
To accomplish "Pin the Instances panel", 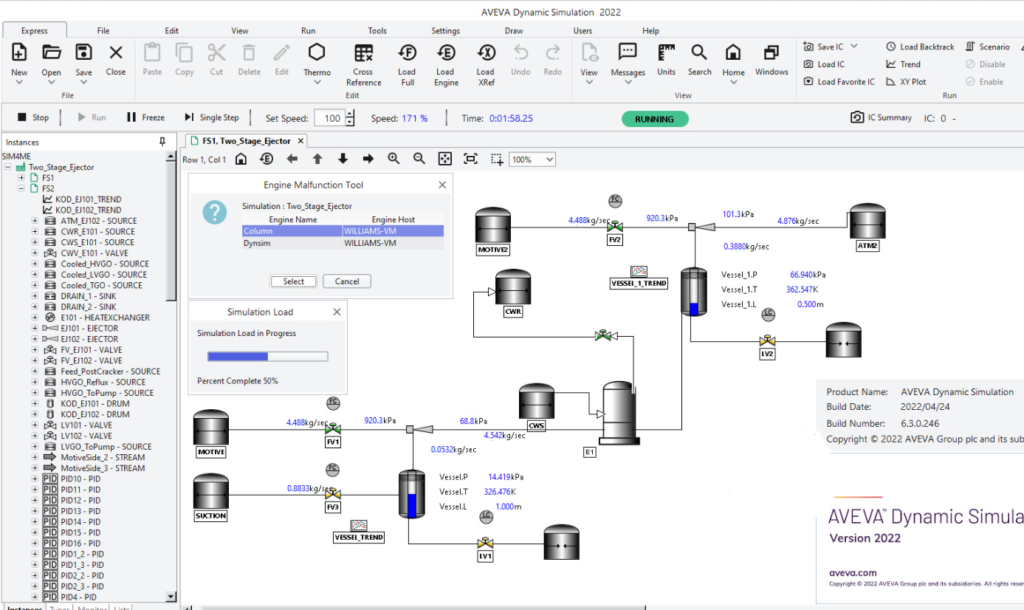I will pyautogui.click(x=162, y=142).
